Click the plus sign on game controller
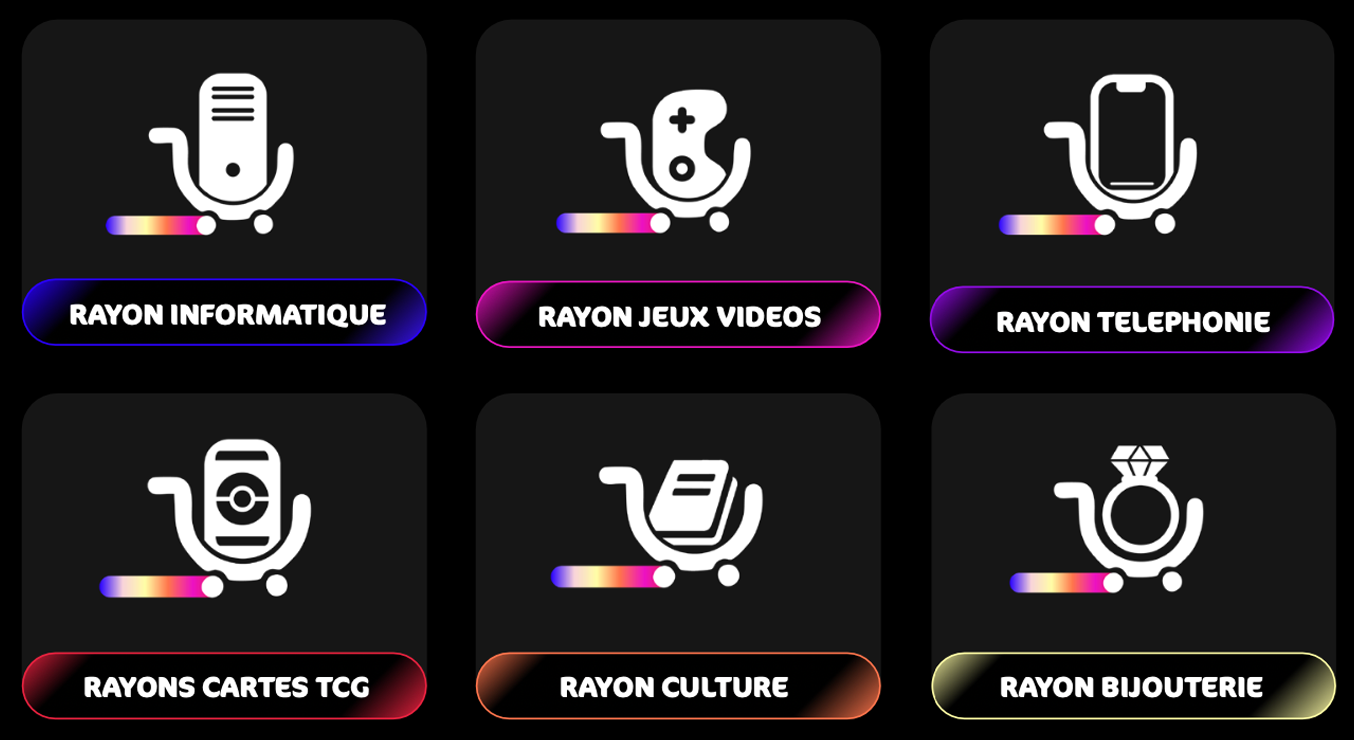Screen dimensions: 1354x740 point(682,122)
